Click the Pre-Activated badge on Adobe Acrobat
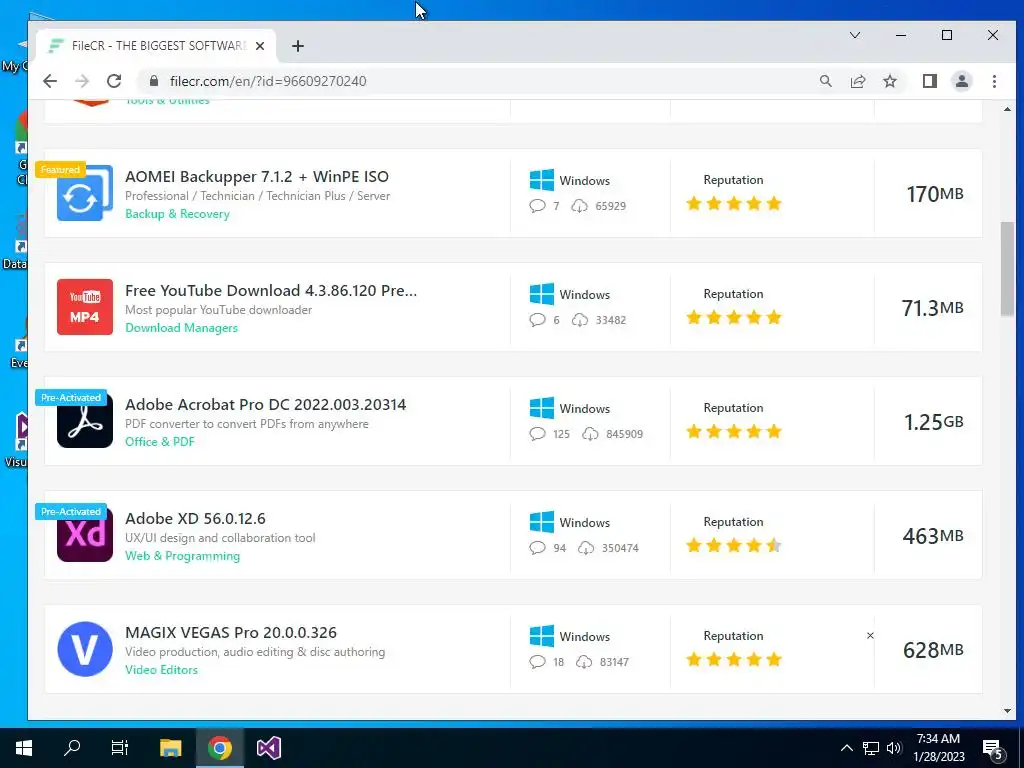The image size is (1024, 768). click(x=71, y=398)
